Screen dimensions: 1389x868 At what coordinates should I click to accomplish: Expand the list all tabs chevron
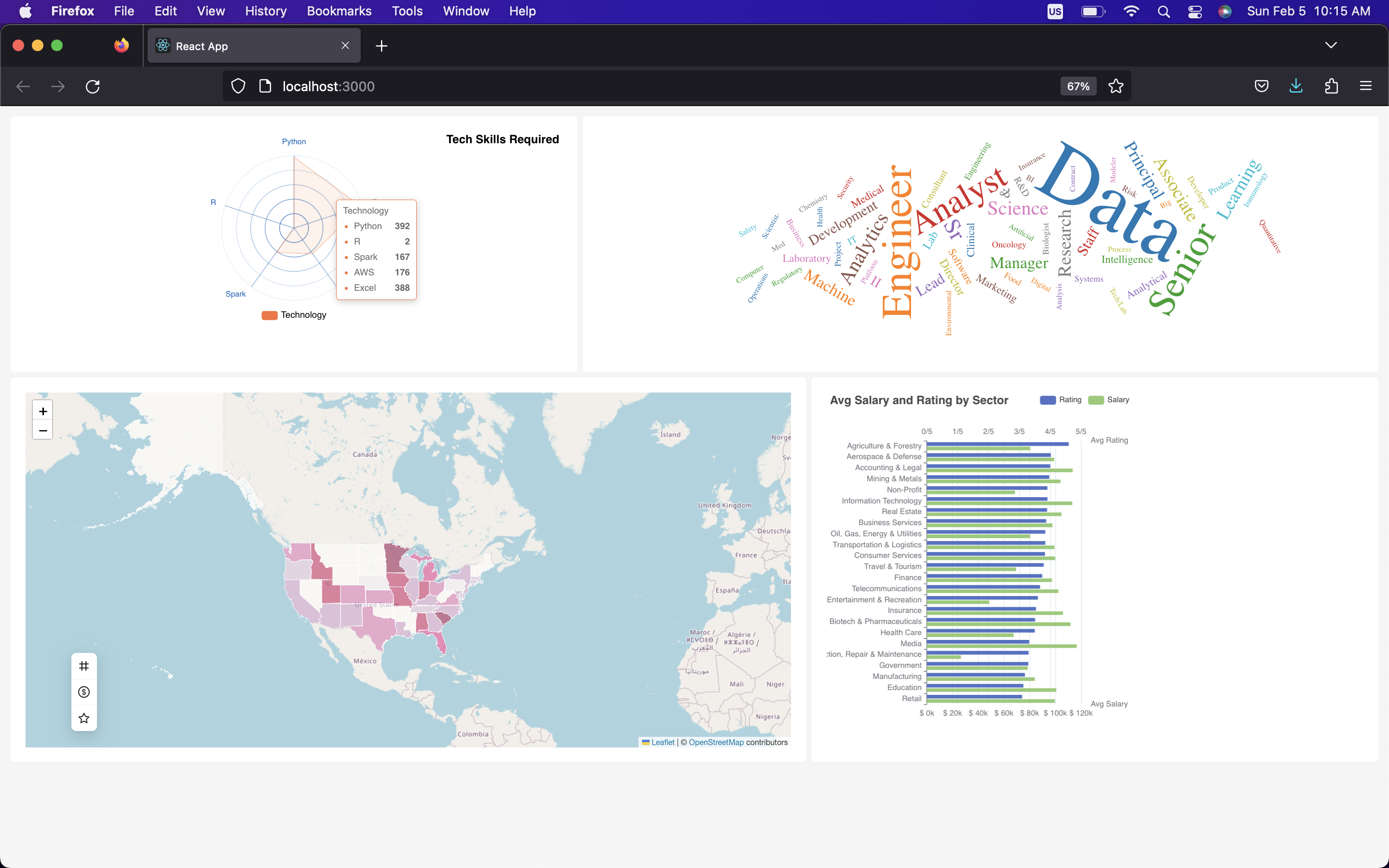coord(1331,45)
